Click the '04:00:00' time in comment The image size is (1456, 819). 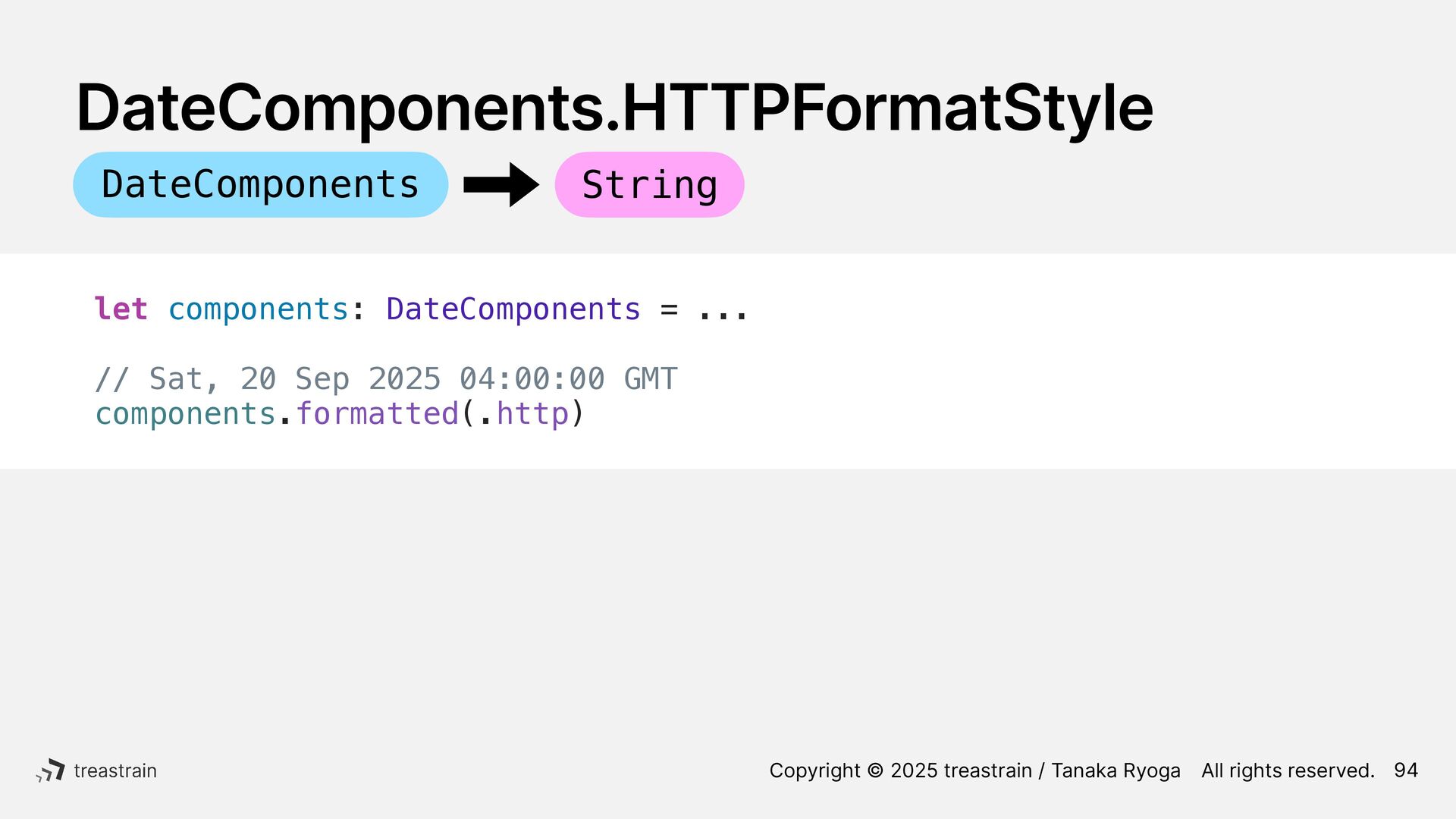pyautogui.click(x=532, y=378)
